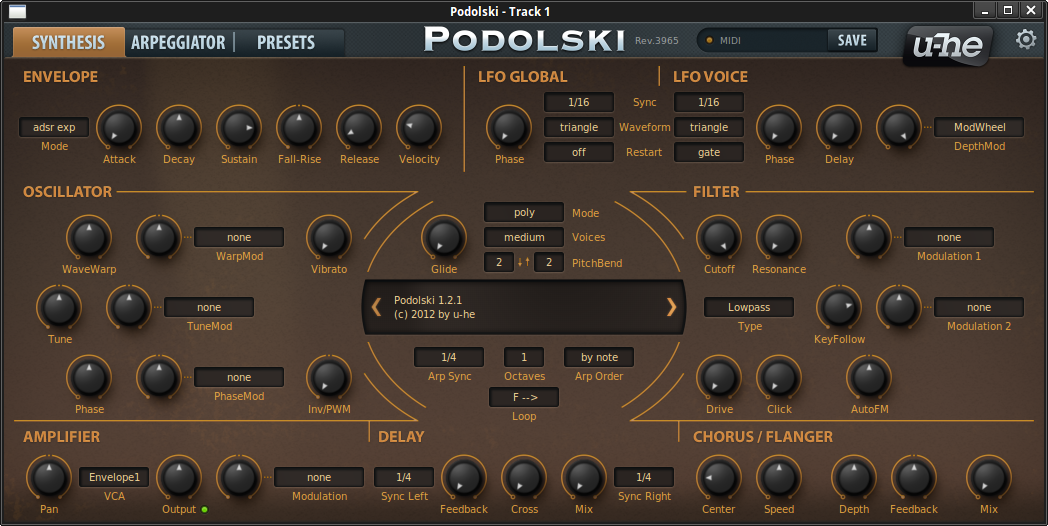Click the Glide knob

point(444,237)
